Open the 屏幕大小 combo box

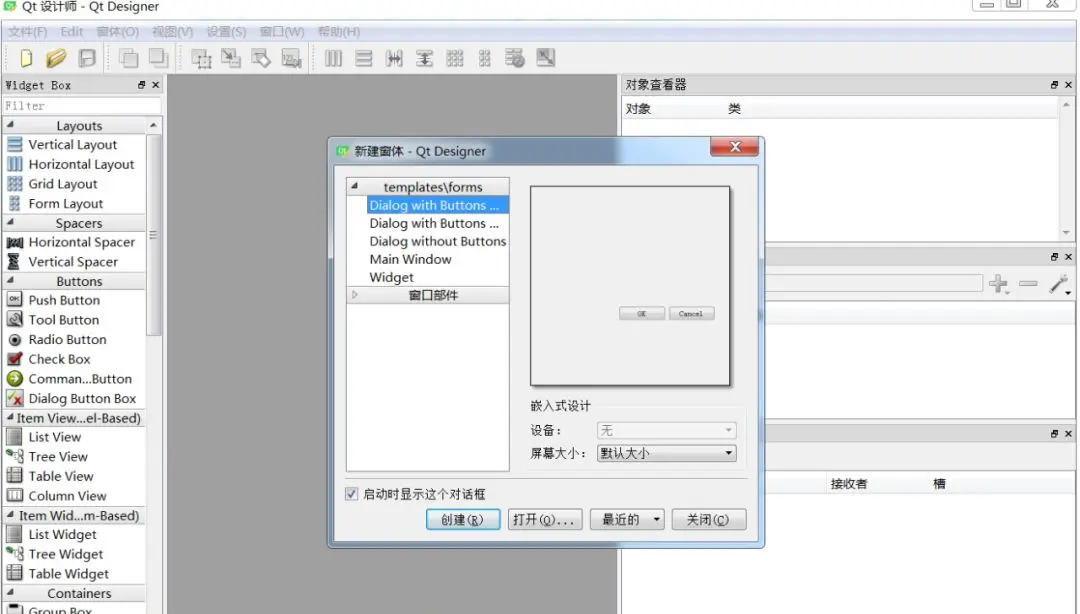point(667,453)
